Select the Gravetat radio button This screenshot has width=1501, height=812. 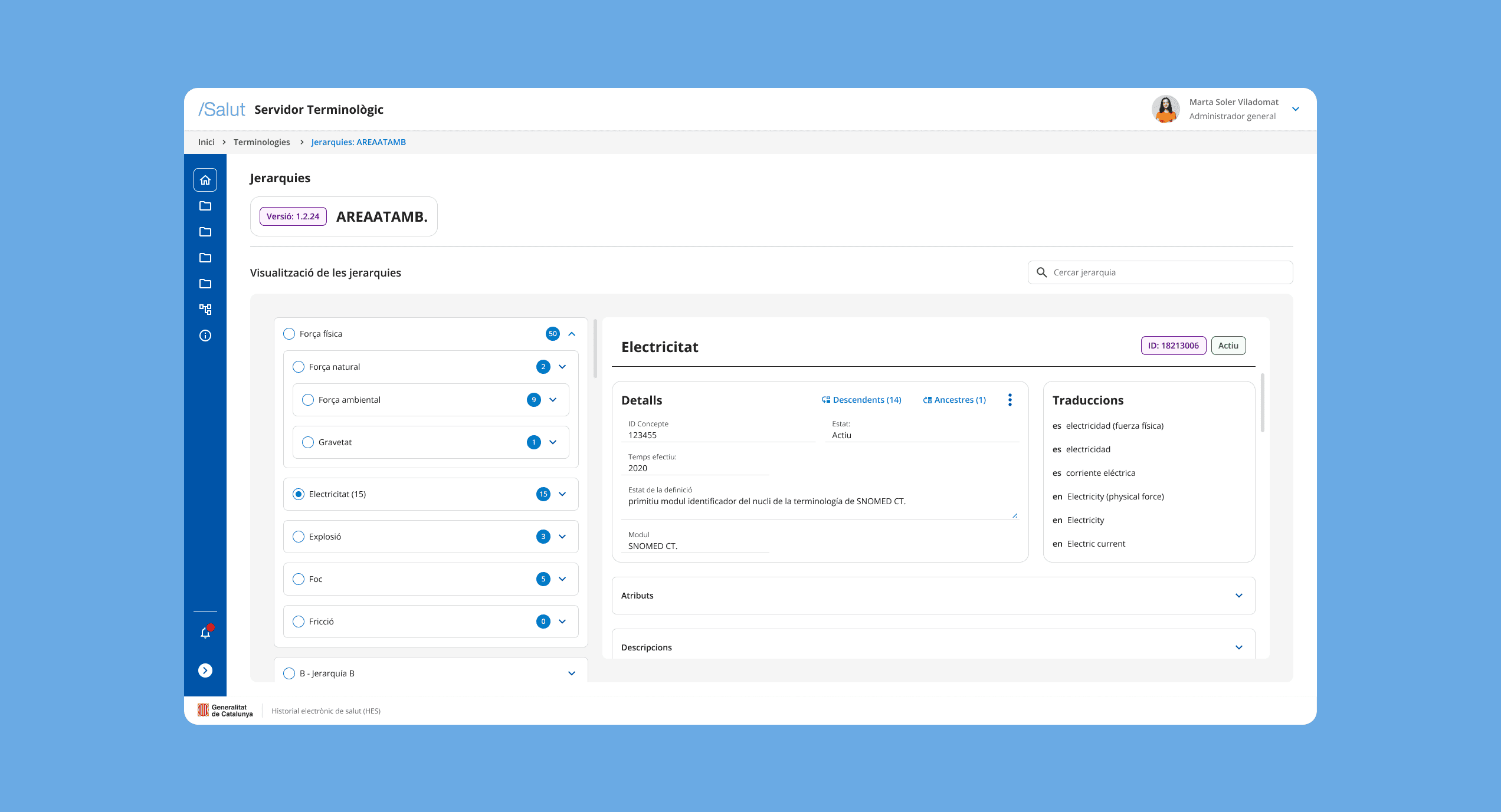308,442
